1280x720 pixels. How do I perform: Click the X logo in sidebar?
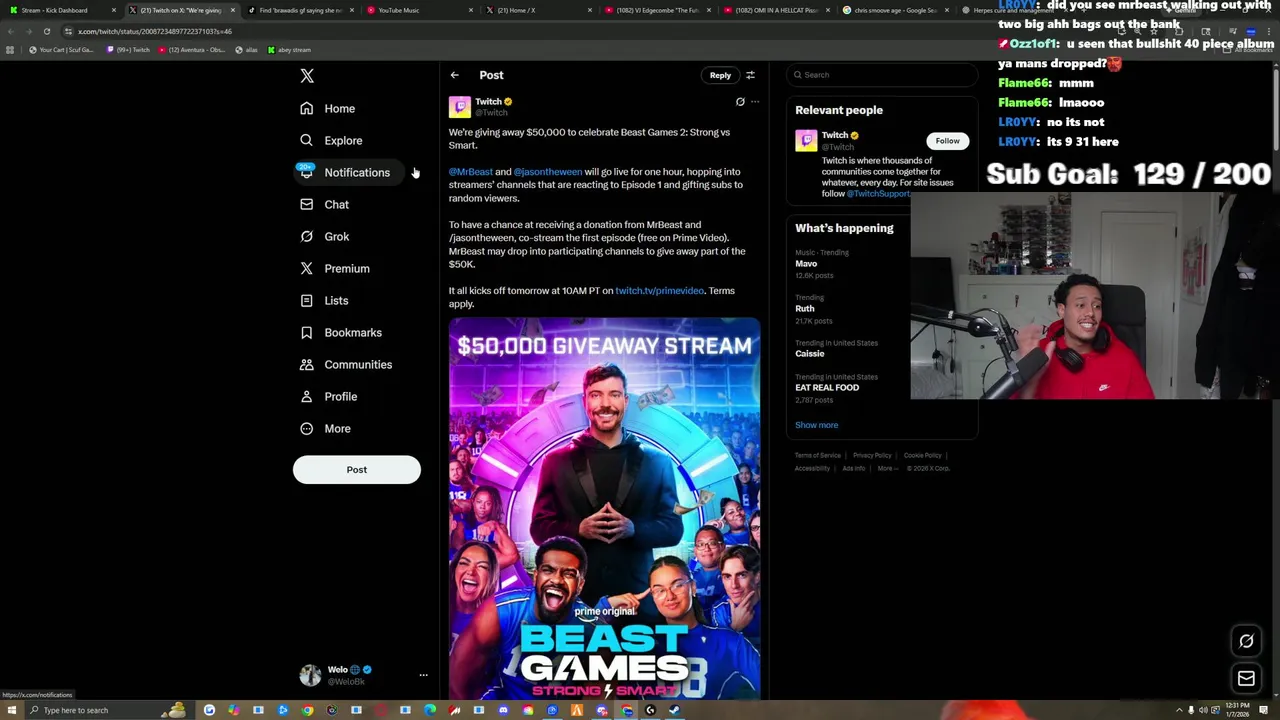tap(307, 76)
